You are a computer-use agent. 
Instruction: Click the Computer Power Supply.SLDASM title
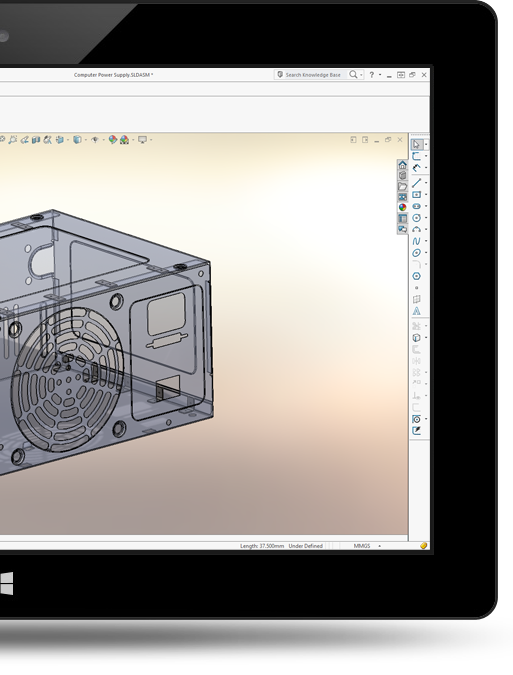click(113, 75)
